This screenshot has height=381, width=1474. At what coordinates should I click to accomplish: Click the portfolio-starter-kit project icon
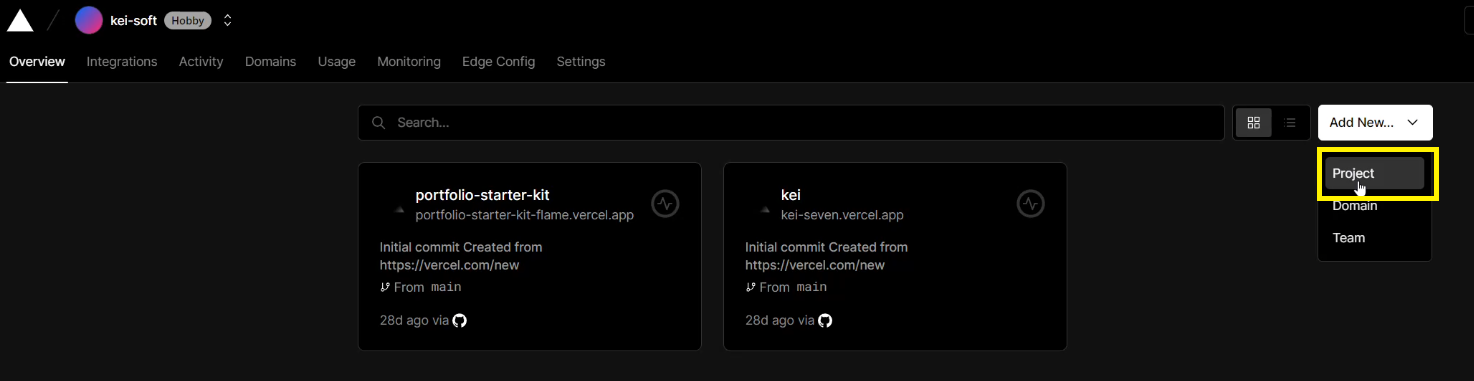pyautogui.click(x=399, y=210)
